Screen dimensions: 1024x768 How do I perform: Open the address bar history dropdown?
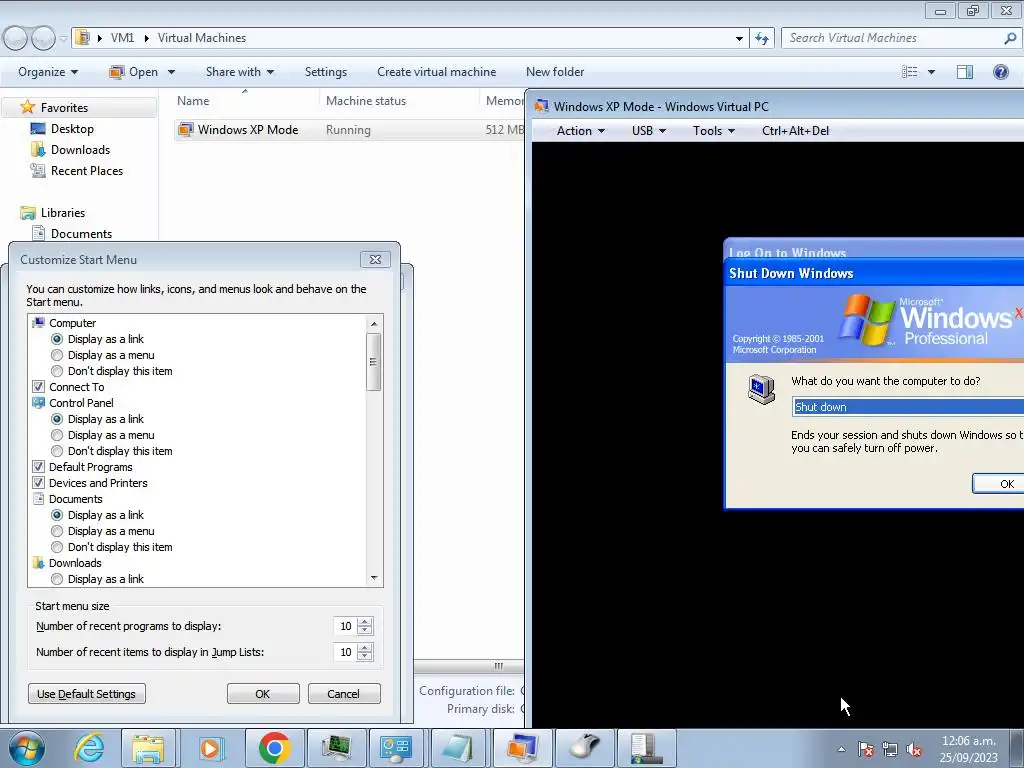[739, 39]
